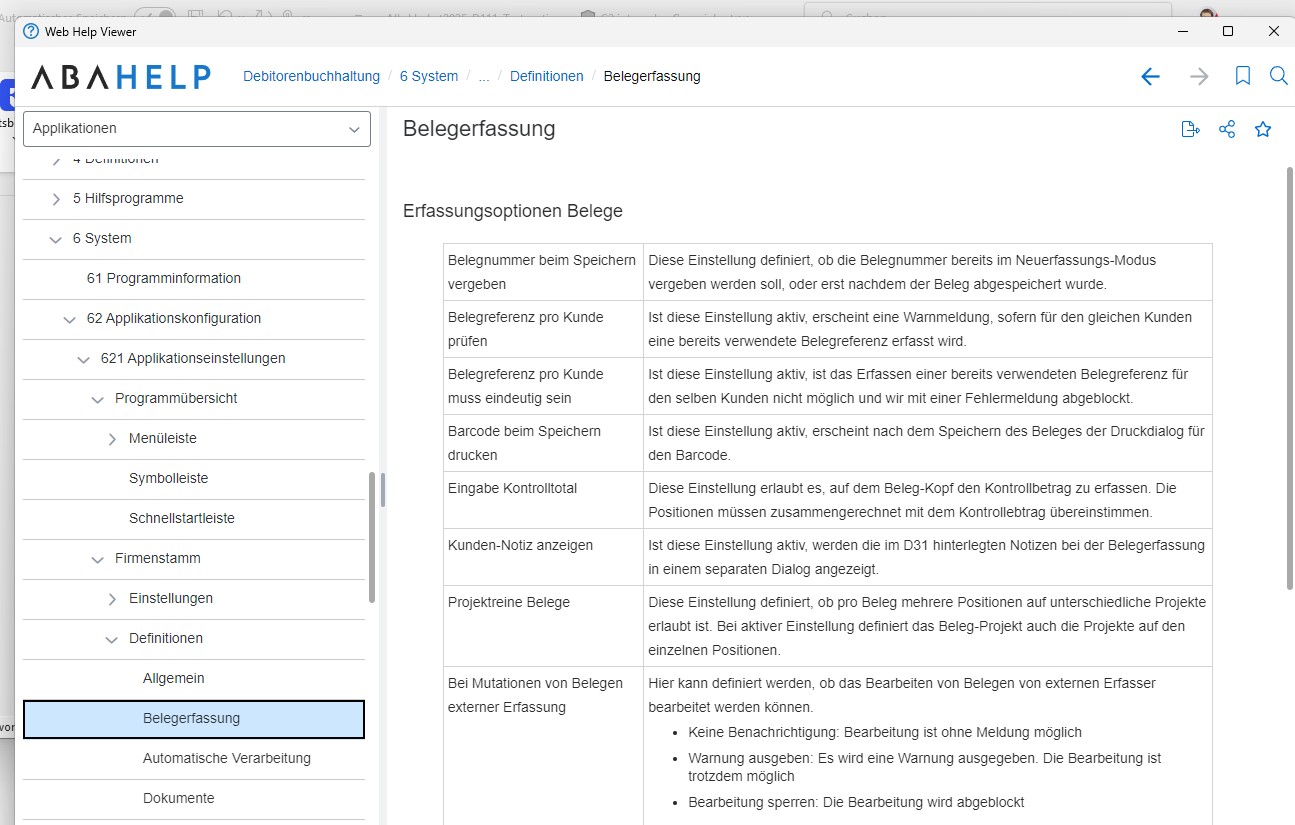Click the navigation tree scrollbar thumb
This screenshot has width=1295, height=825.
[373, 538]
